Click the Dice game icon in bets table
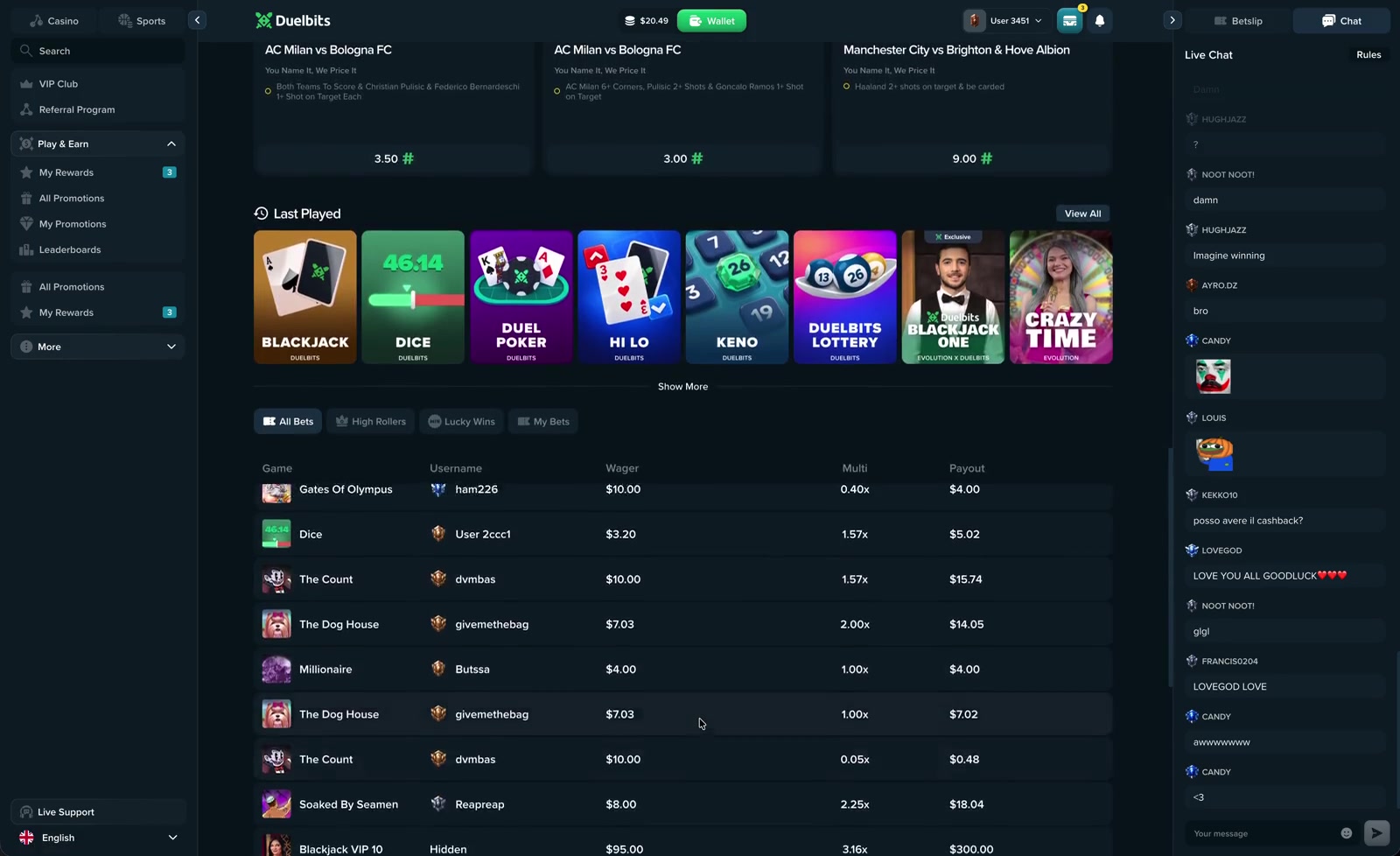1400x856 pixels. [276, 534]
